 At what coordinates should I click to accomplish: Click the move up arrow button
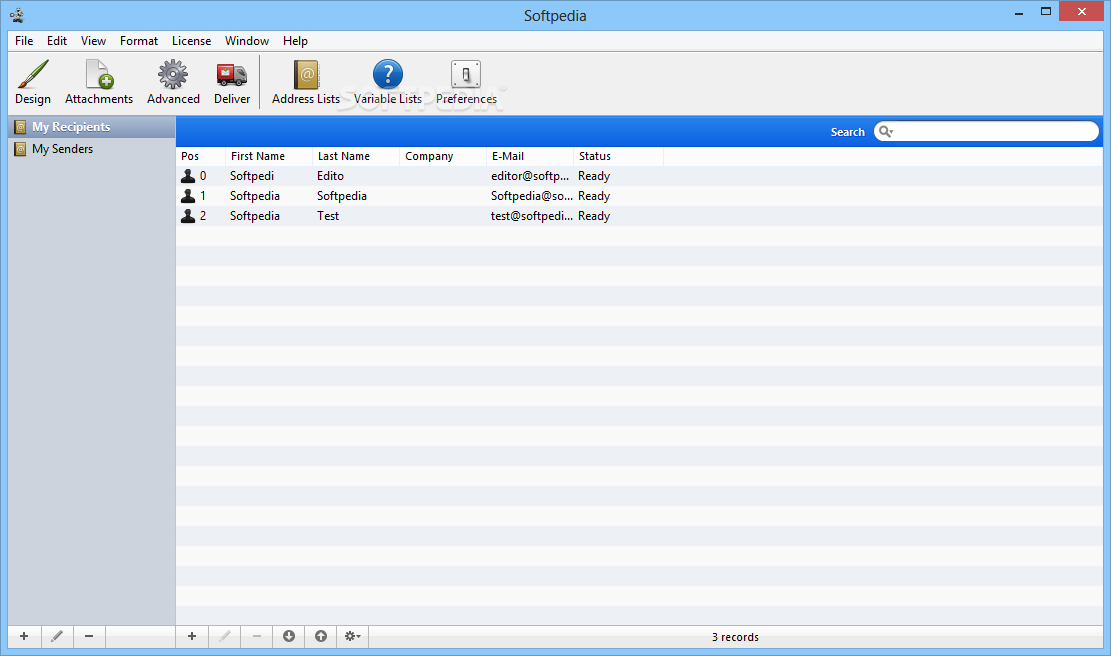321,636
